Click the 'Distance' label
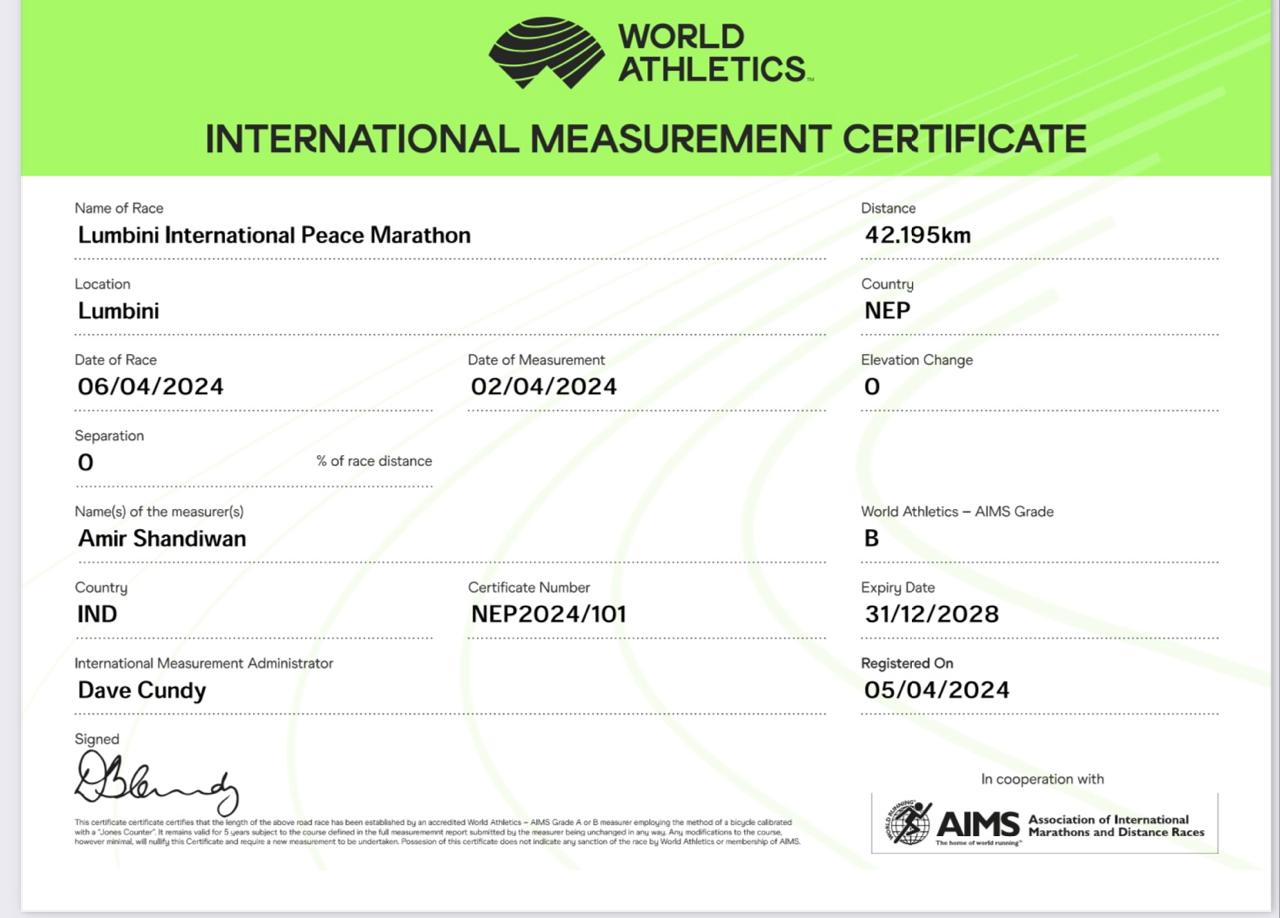 coord(888,208)
